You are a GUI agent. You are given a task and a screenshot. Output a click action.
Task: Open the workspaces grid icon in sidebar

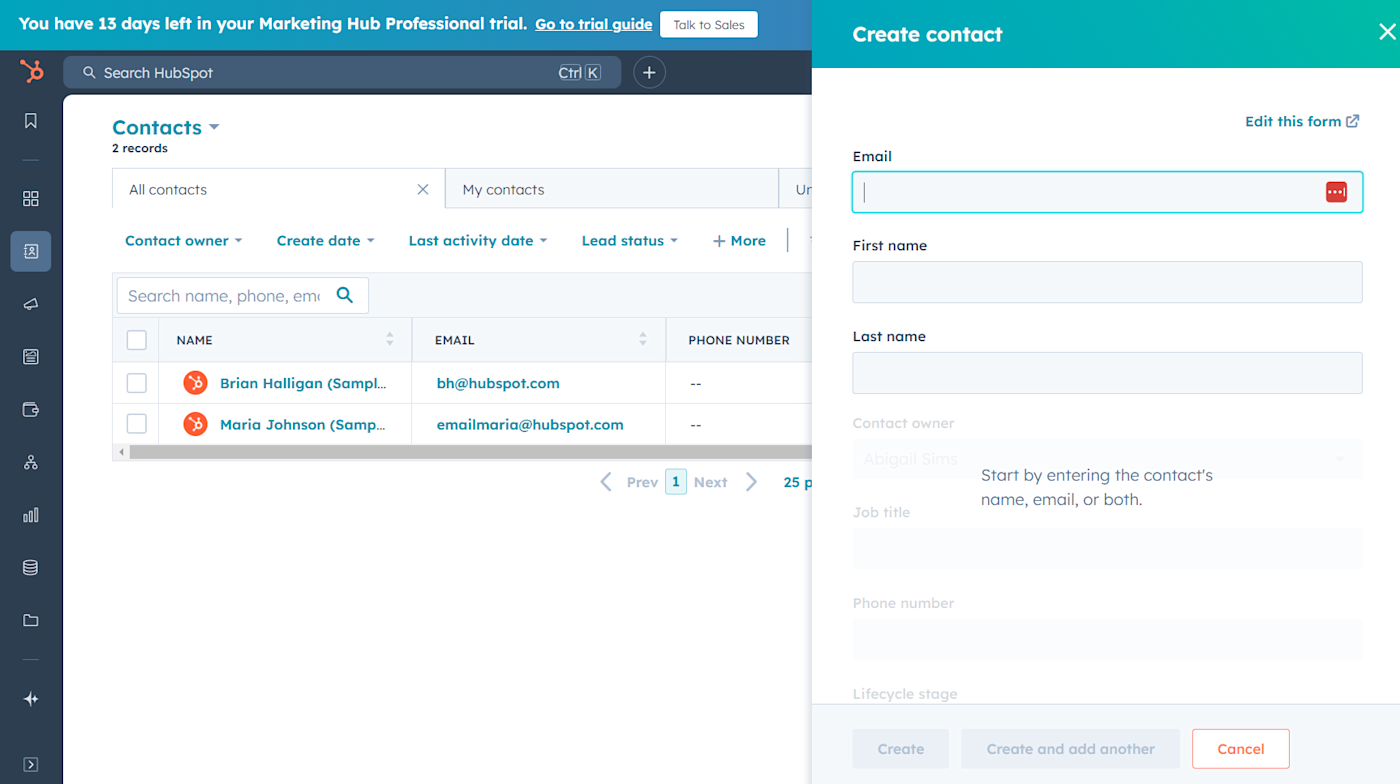tap(31, 199)
